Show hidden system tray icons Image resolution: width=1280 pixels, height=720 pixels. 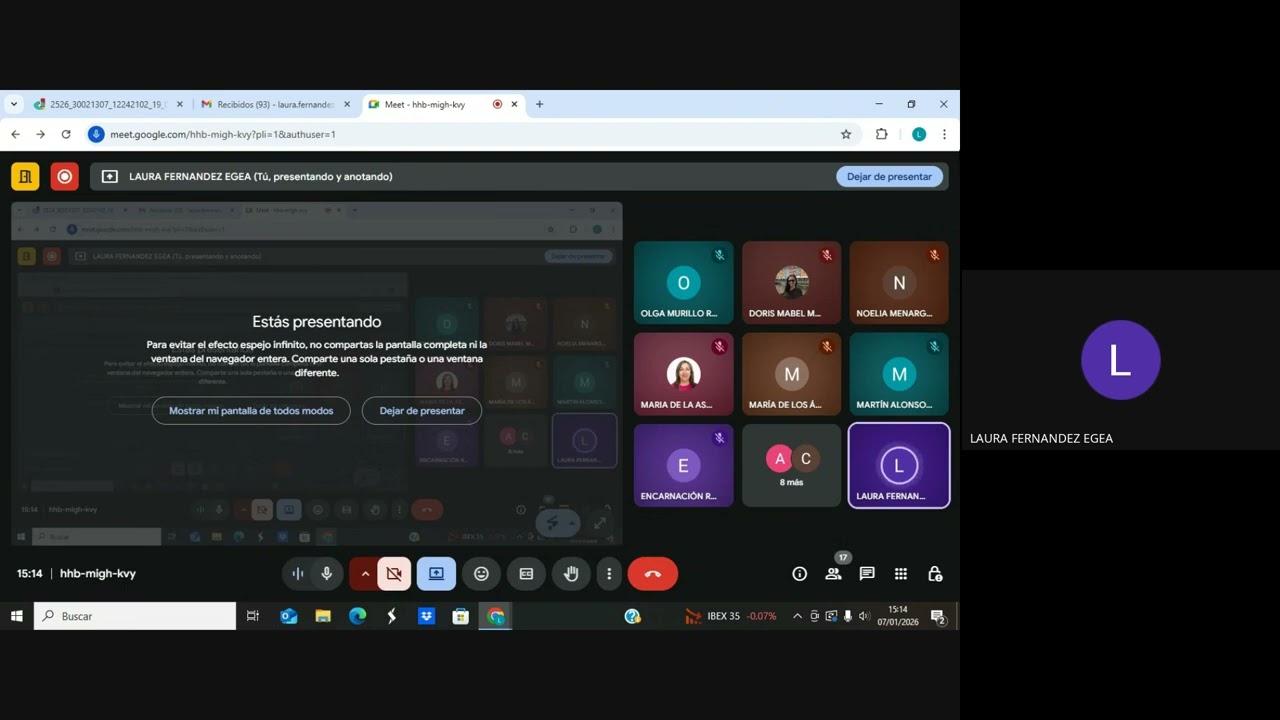(797, 616)
